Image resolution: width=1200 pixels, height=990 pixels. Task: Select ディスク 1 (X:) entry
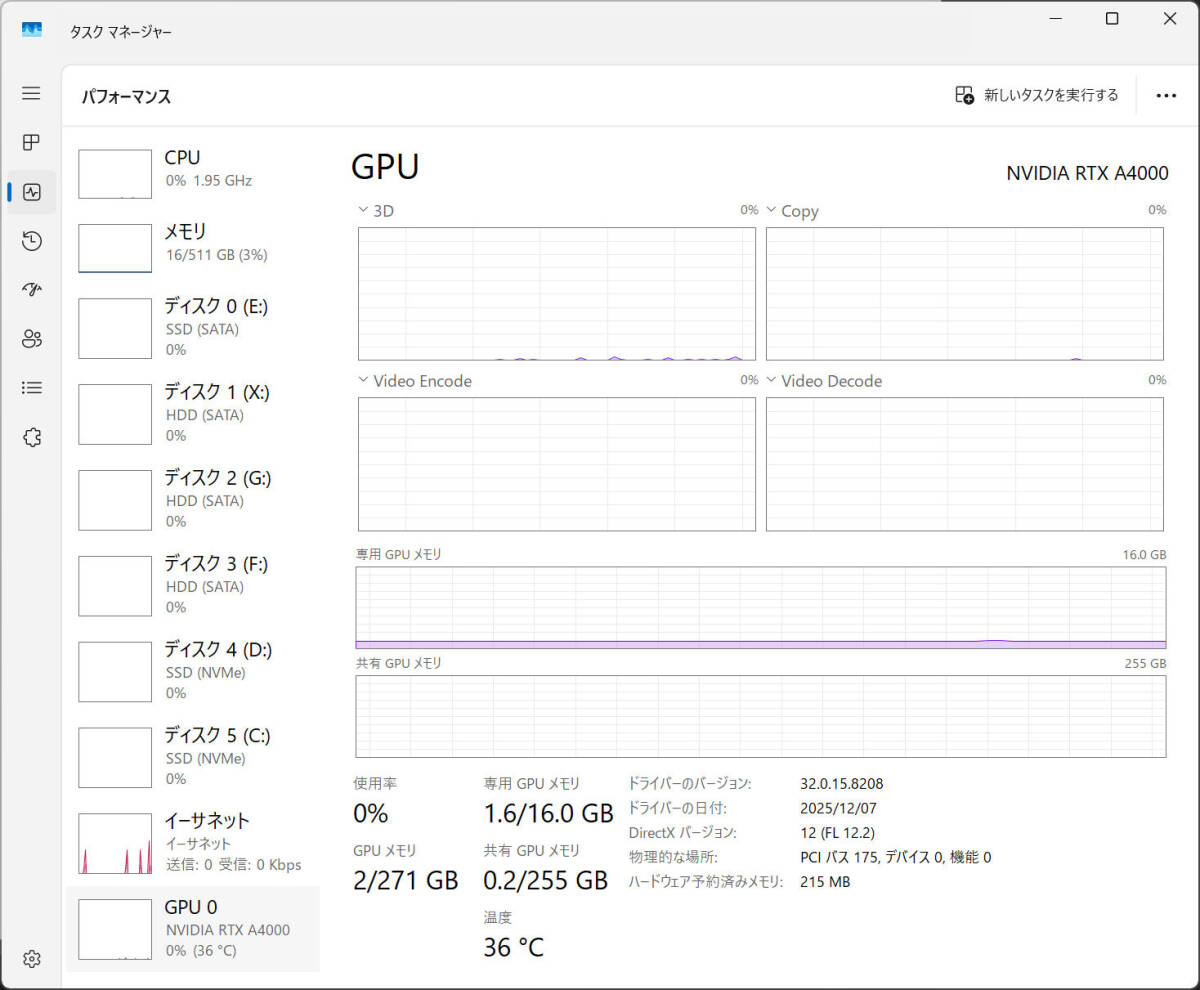(193, 413)
